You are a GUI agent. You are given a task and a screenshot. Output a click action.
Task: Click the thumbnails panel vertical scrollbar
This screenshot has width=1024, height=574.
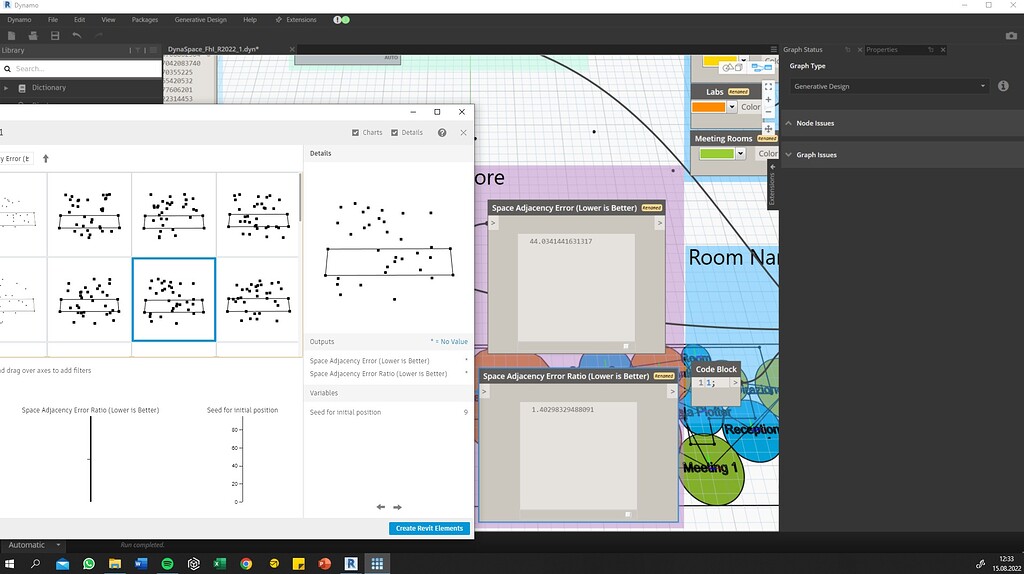click(300, 197)
